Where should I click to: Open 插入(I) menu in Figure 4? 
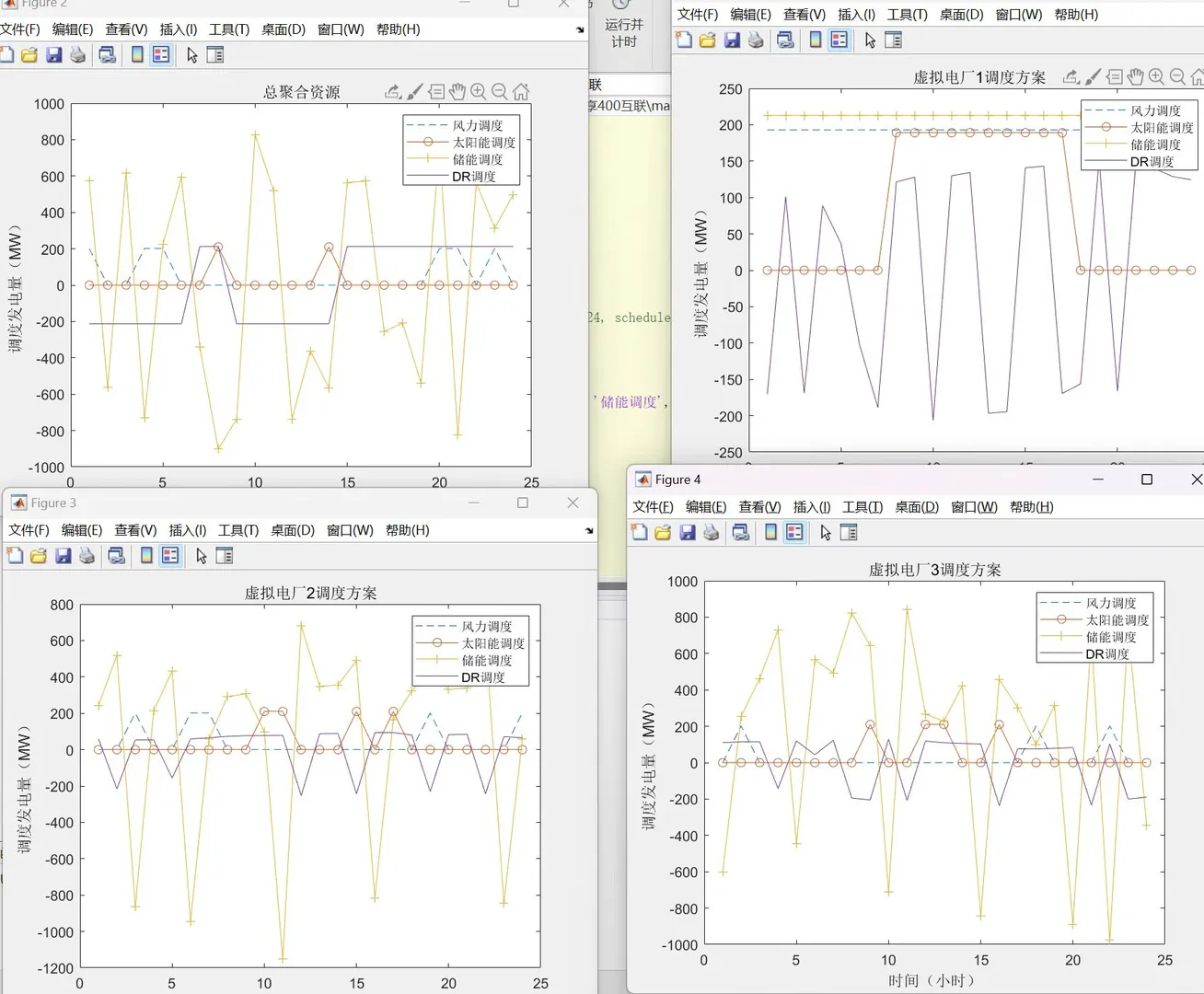(812, 507)
